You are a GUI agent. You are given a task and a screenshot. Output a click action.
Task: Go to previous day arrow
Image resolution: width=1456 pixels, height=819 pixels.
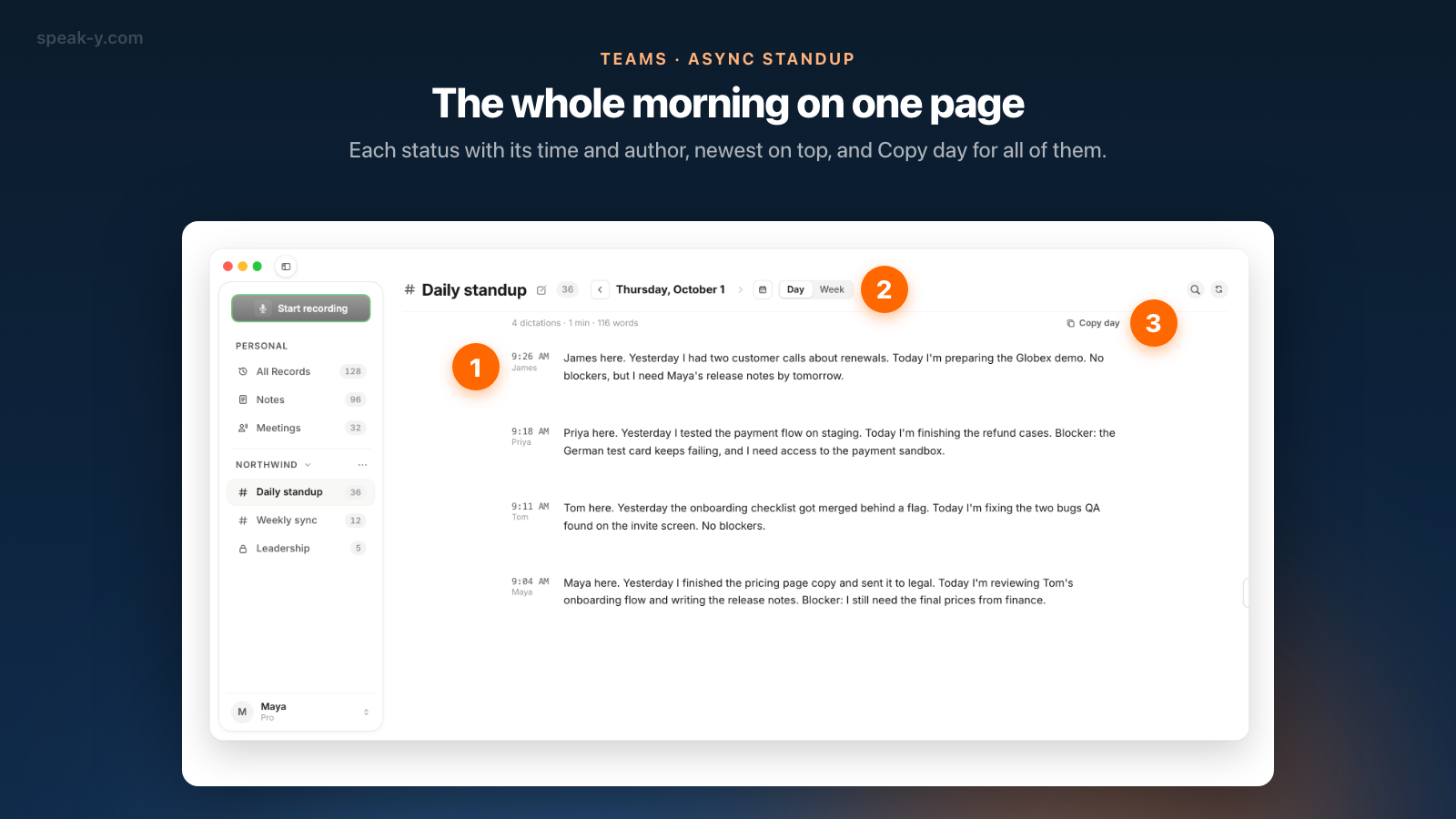[601, 289]
